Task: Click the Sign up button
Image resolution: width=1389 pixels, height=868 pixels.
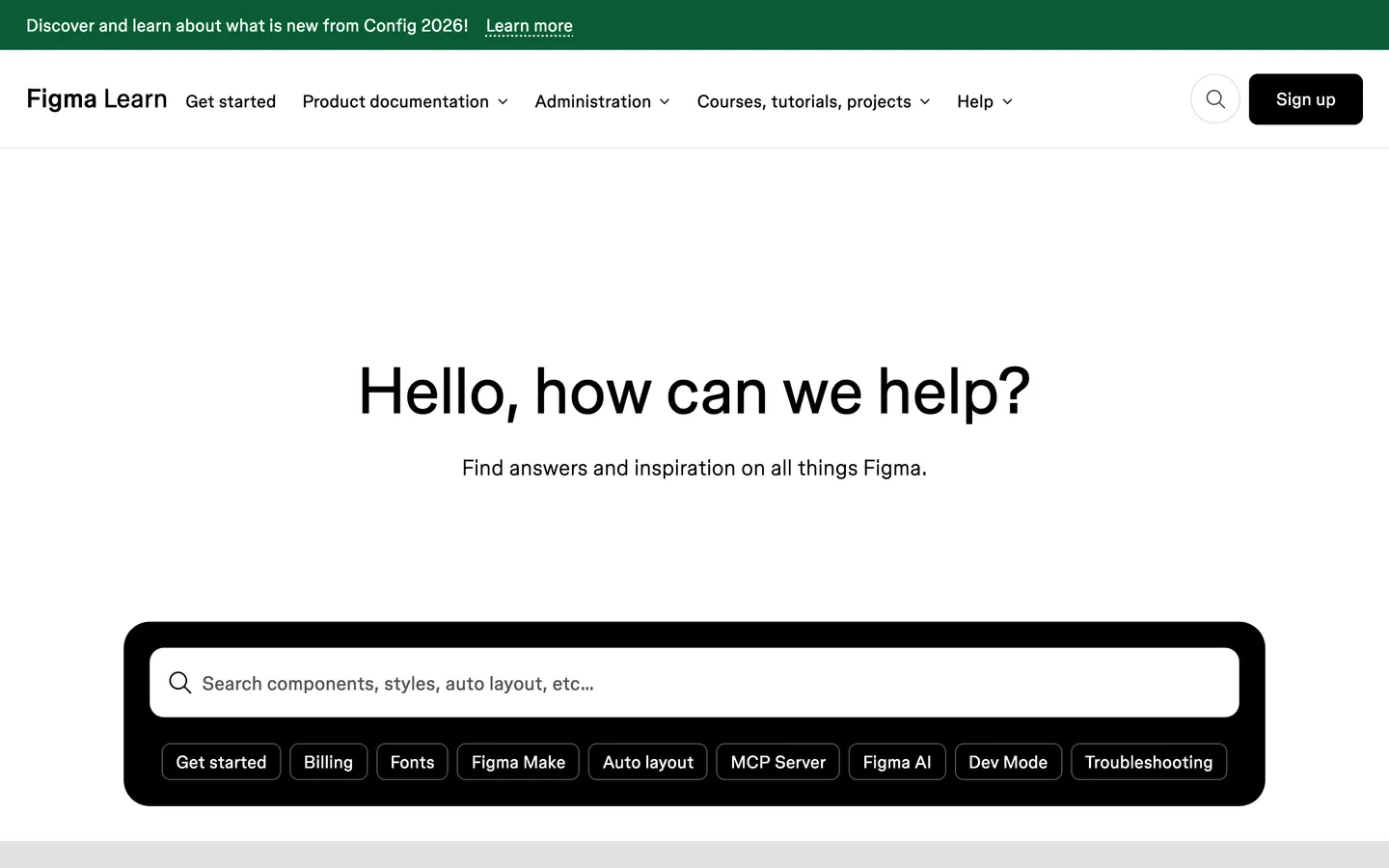Action: click(1305, 99)
